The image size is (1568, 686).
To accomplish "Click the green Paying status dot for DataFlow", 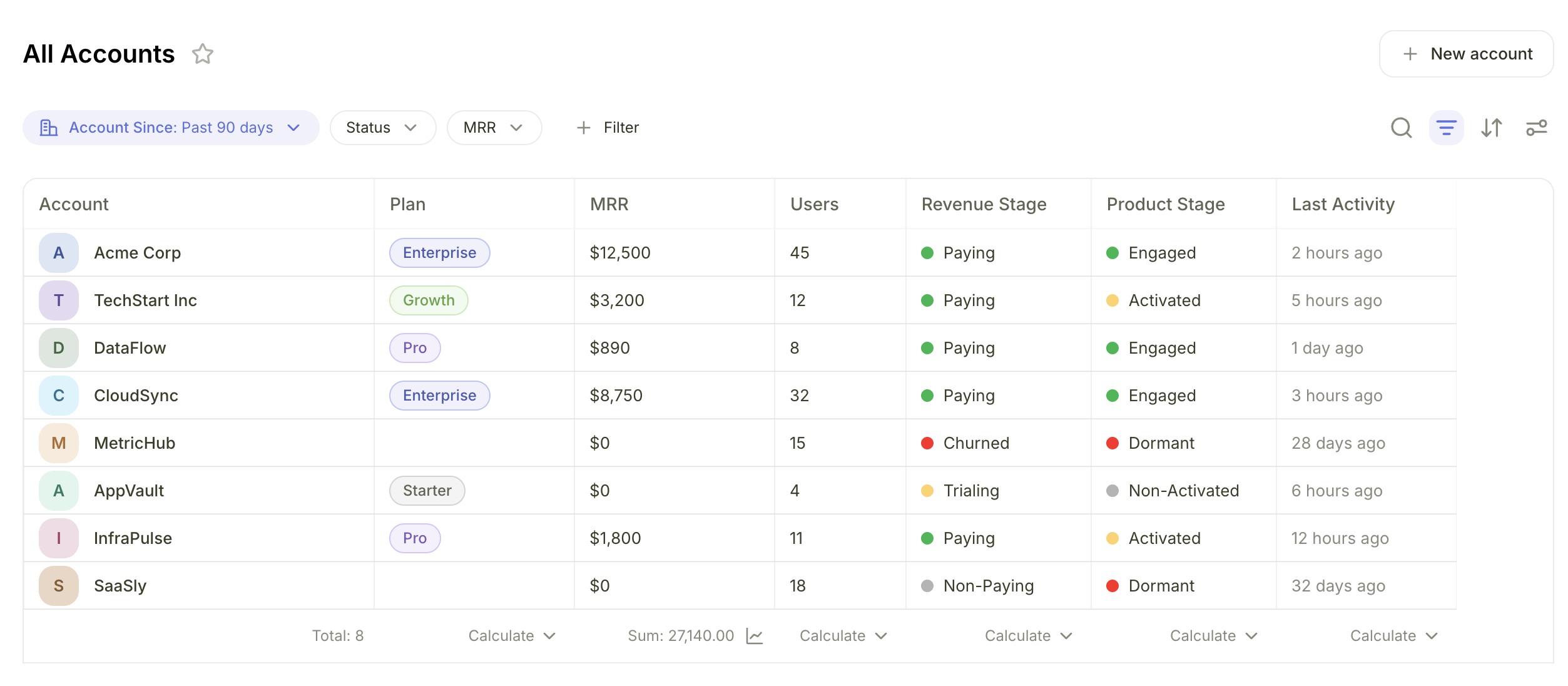I will 927,347.
